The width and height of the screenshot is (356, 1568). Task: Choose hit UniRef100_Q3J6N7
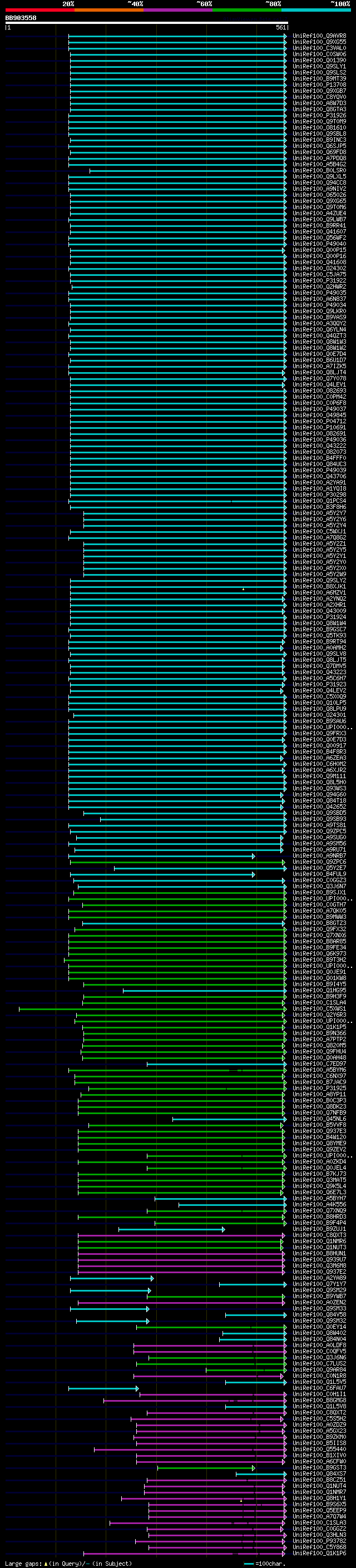point(319,886)
